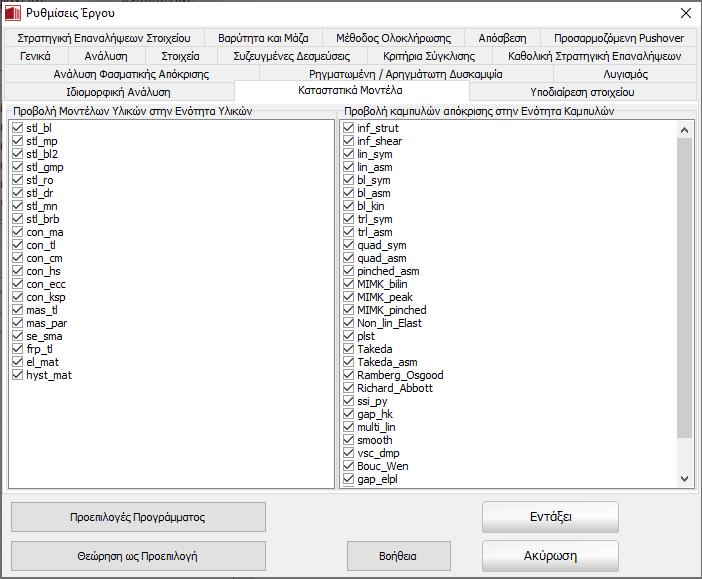702x579 pixels.
Task: Disable the Ramberg_Osgood curve
Action: coord(348,375)
